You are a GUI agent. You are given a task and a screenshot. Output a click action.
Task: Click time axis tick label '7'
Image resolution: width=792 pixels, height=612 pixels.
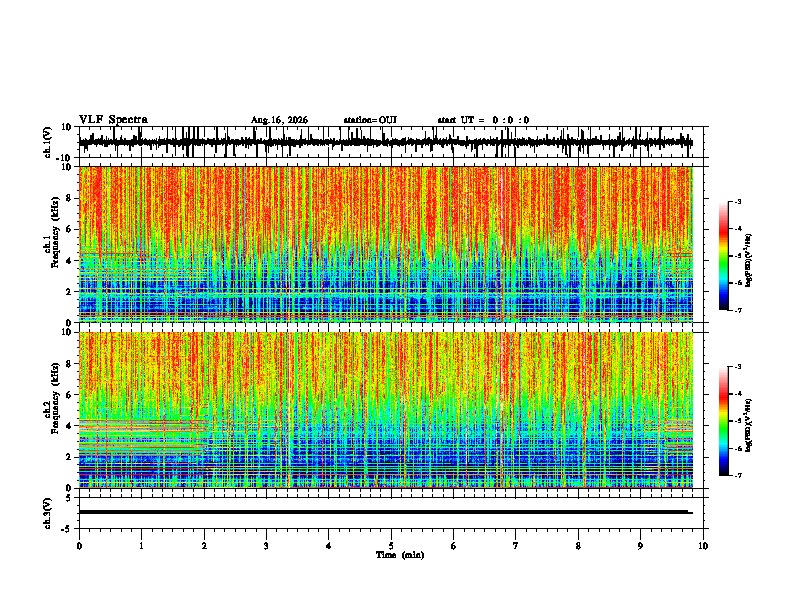click(x=516, y=546)
